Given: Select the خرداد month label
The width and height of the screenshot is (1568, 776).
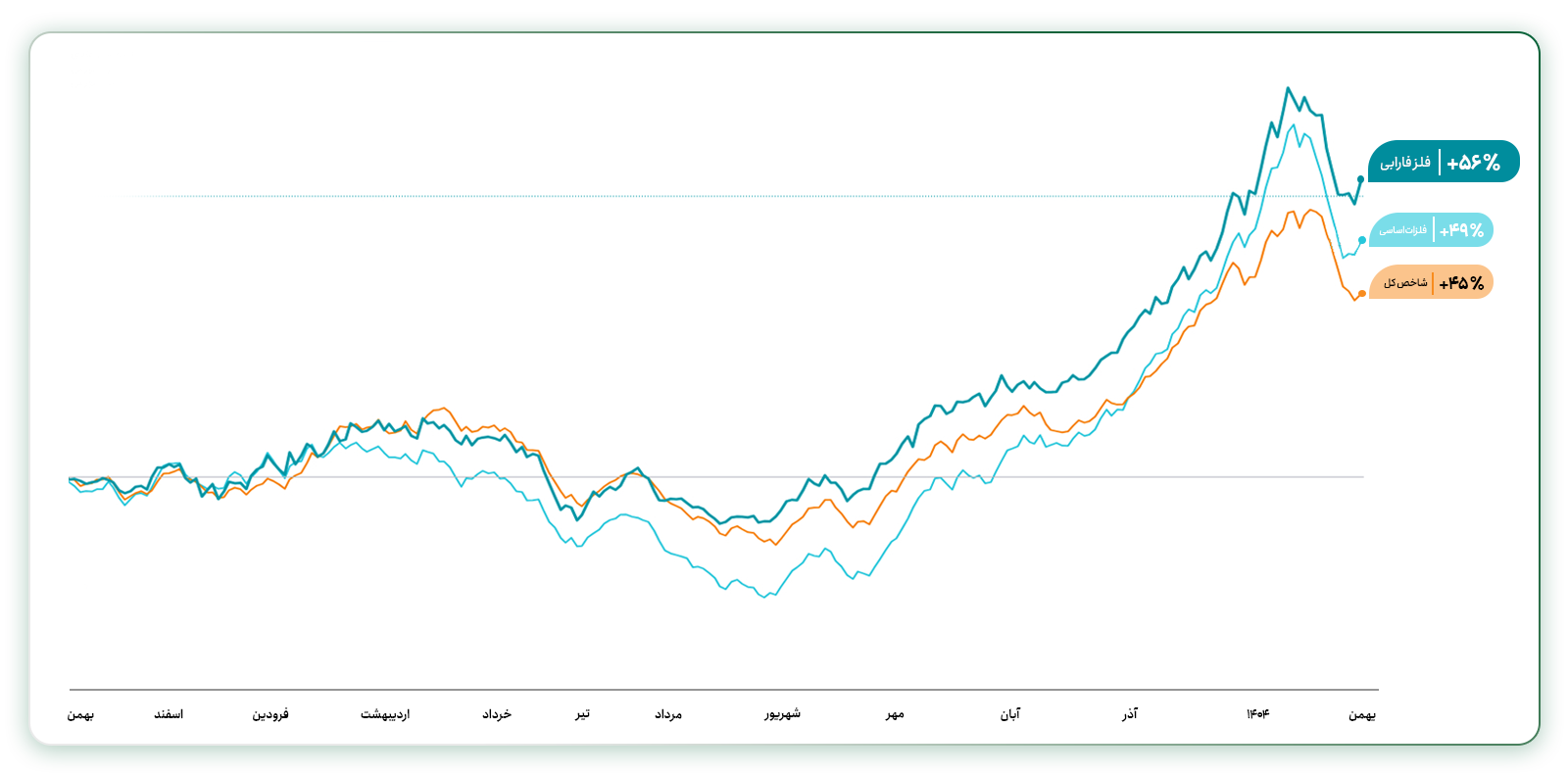Looking at the screenshot, I should pos(497,714).
